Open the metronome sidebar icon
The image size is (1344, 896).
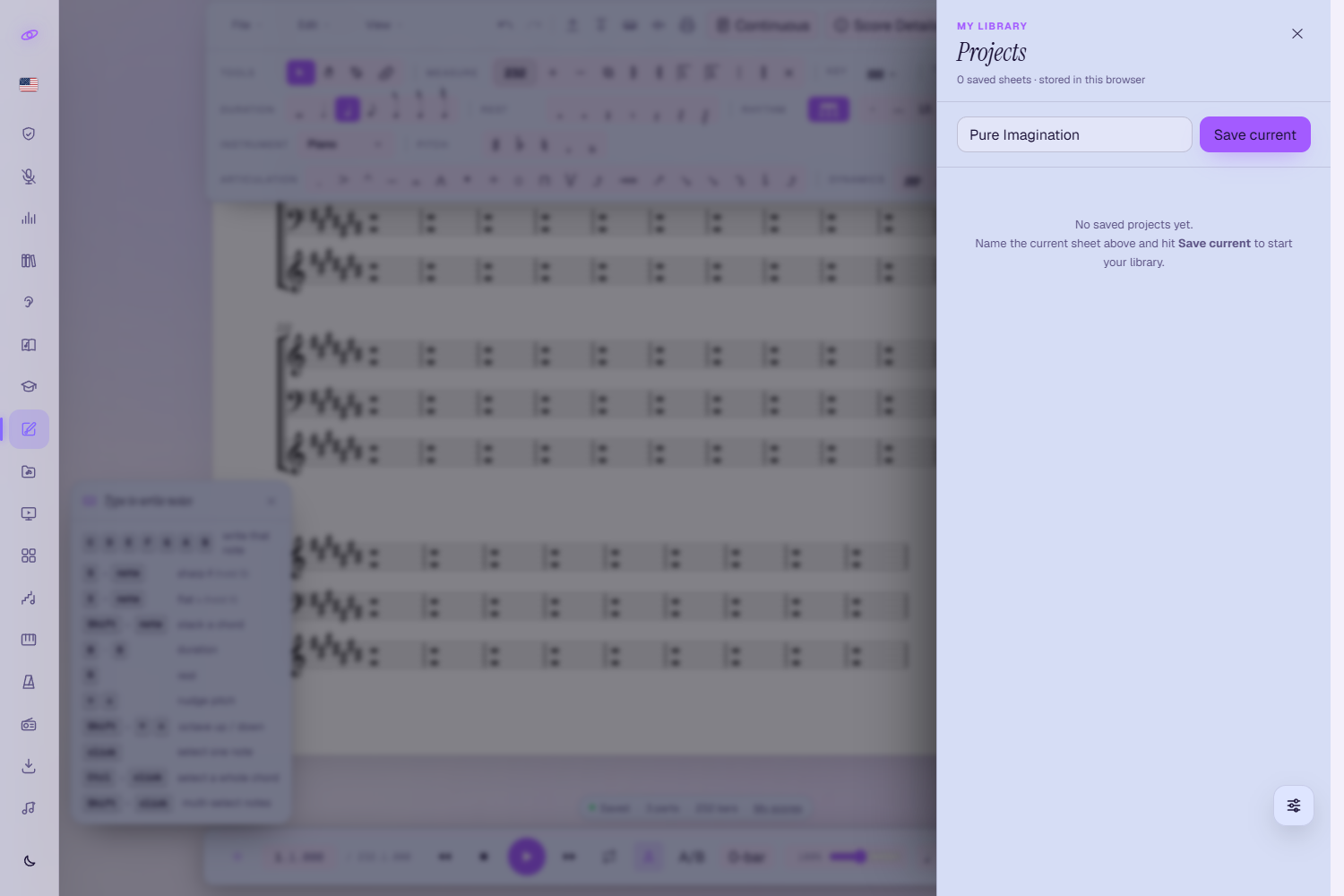click(29, 682)
